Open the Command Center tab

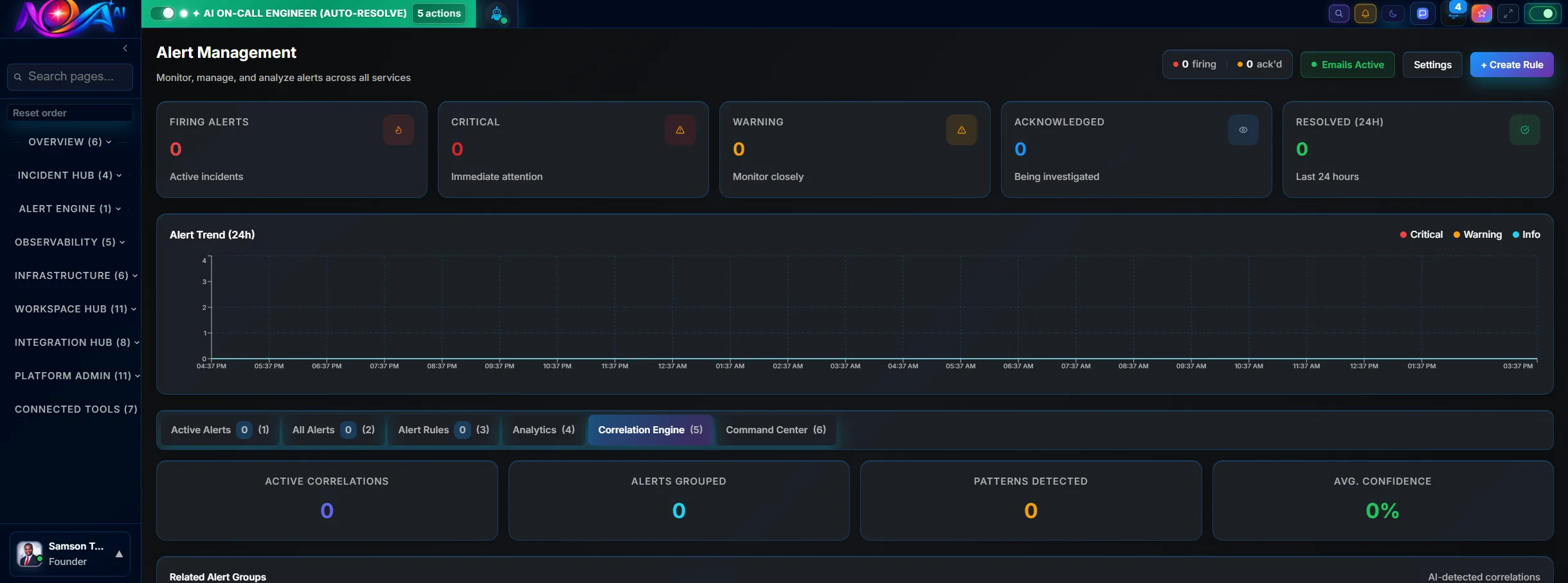(x=775, y=430)
